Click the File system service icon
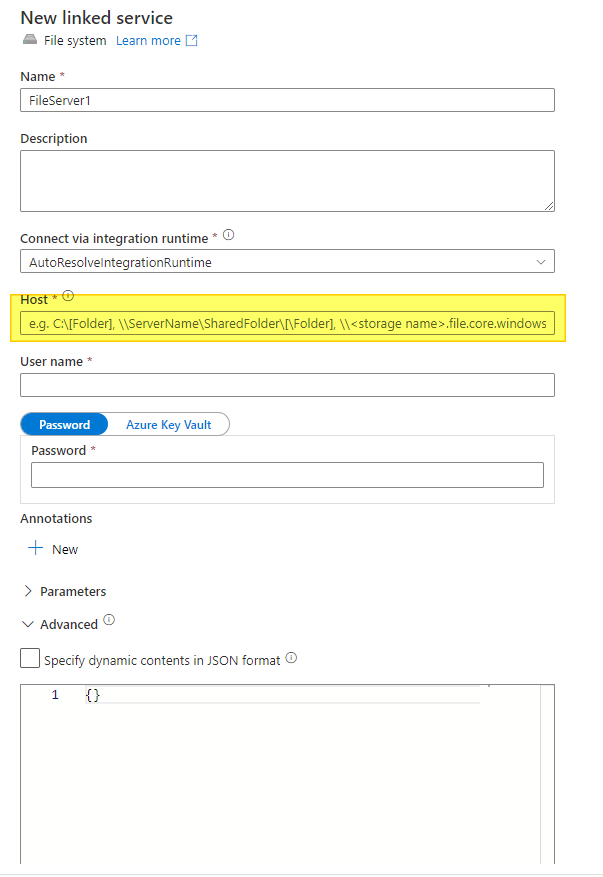The image size is (603, 877). click(x=29, y=40)
